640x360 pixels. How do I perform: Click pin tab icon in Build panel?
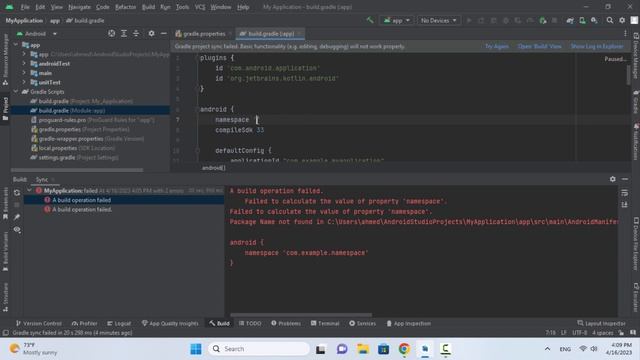17,217
